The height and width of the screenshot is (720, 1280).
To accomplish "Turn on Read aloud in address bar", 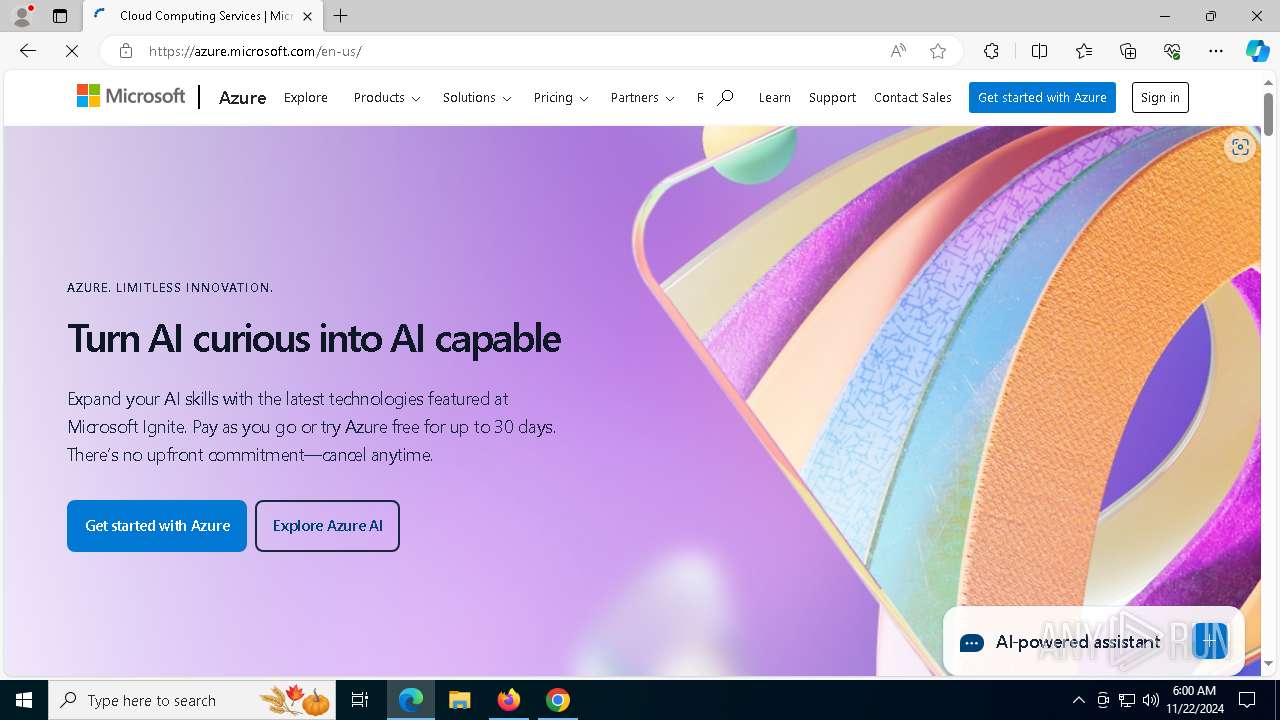I will click(x=898, y=51).
